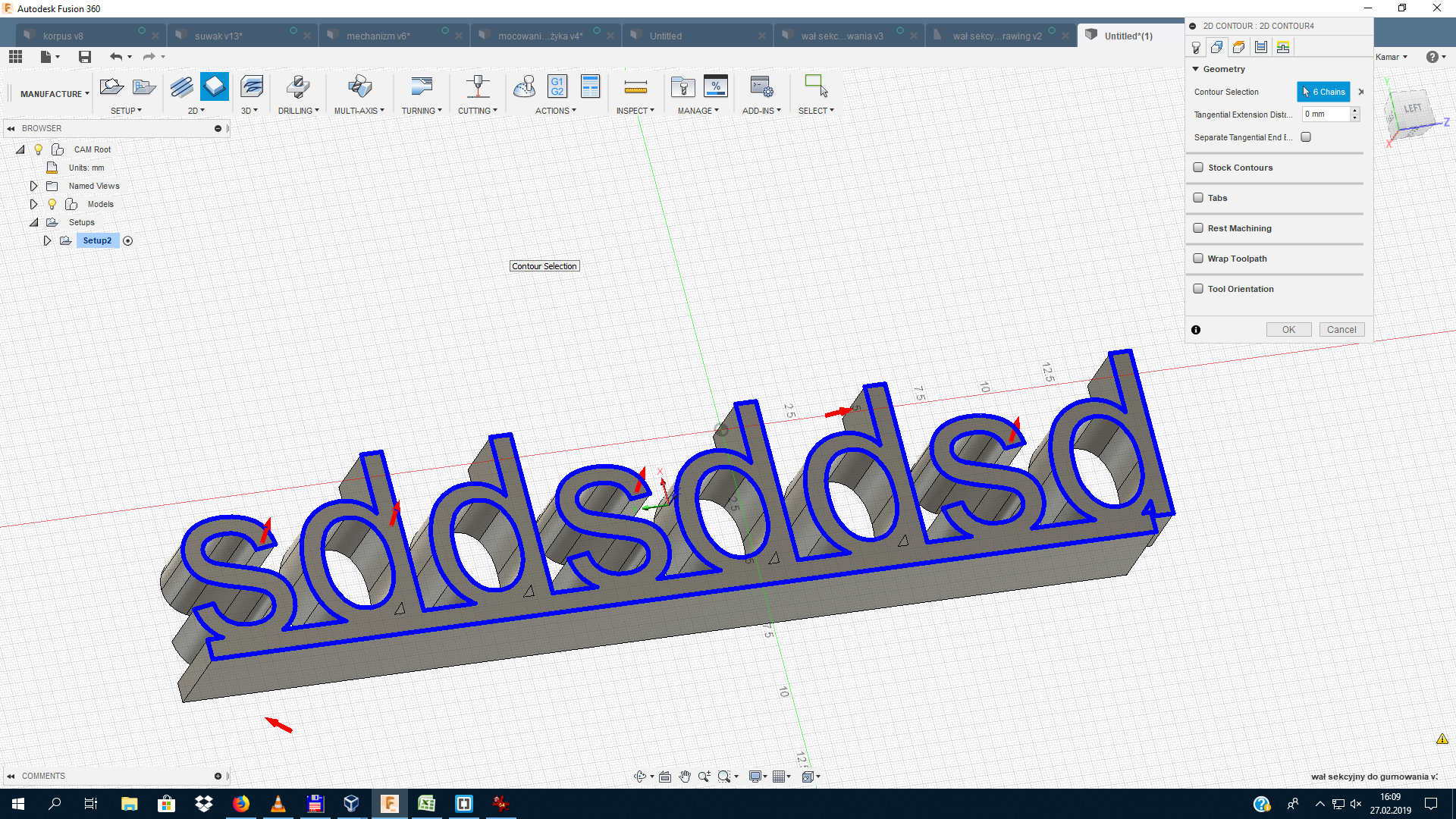The width and height of the screenshot is (1456, 819).
Task: Clear the contour selection with X
Action: 1361,92
